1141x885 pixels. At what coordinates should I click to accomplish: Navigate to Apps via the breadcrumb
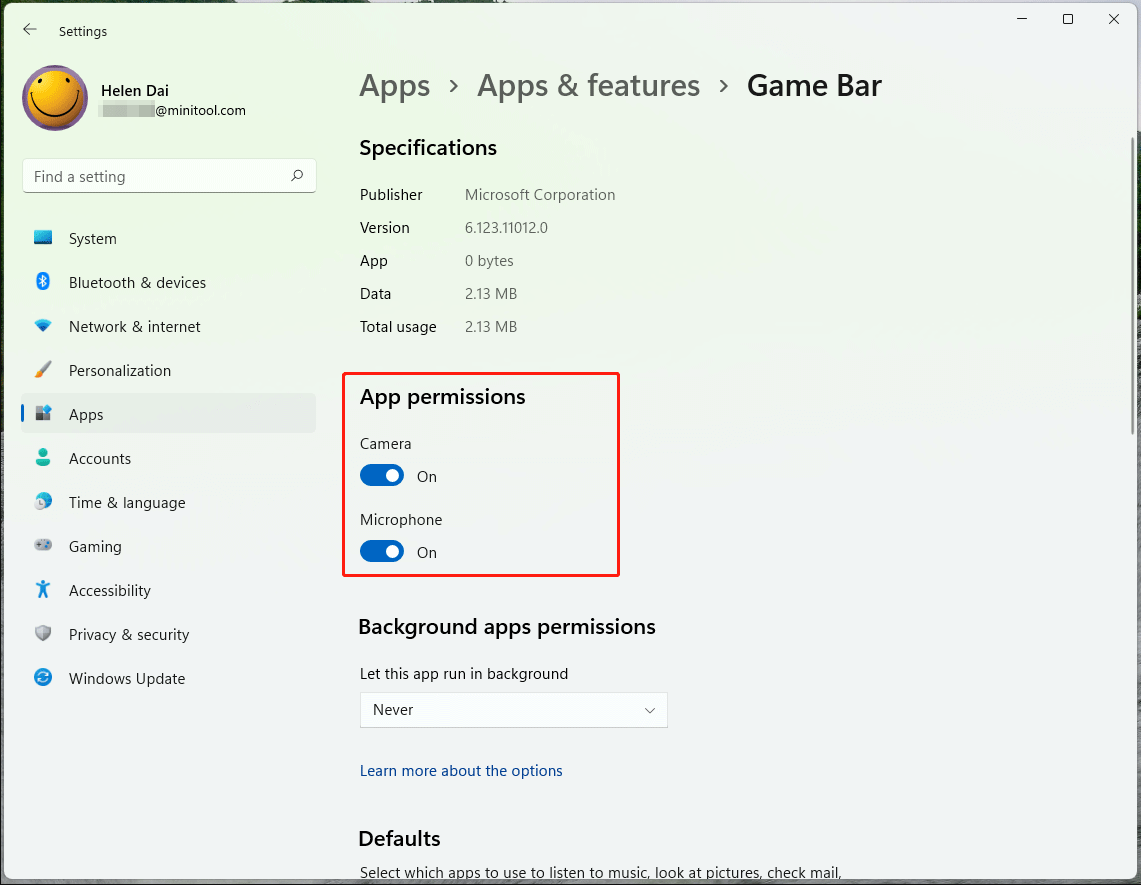tap(394, 86)
